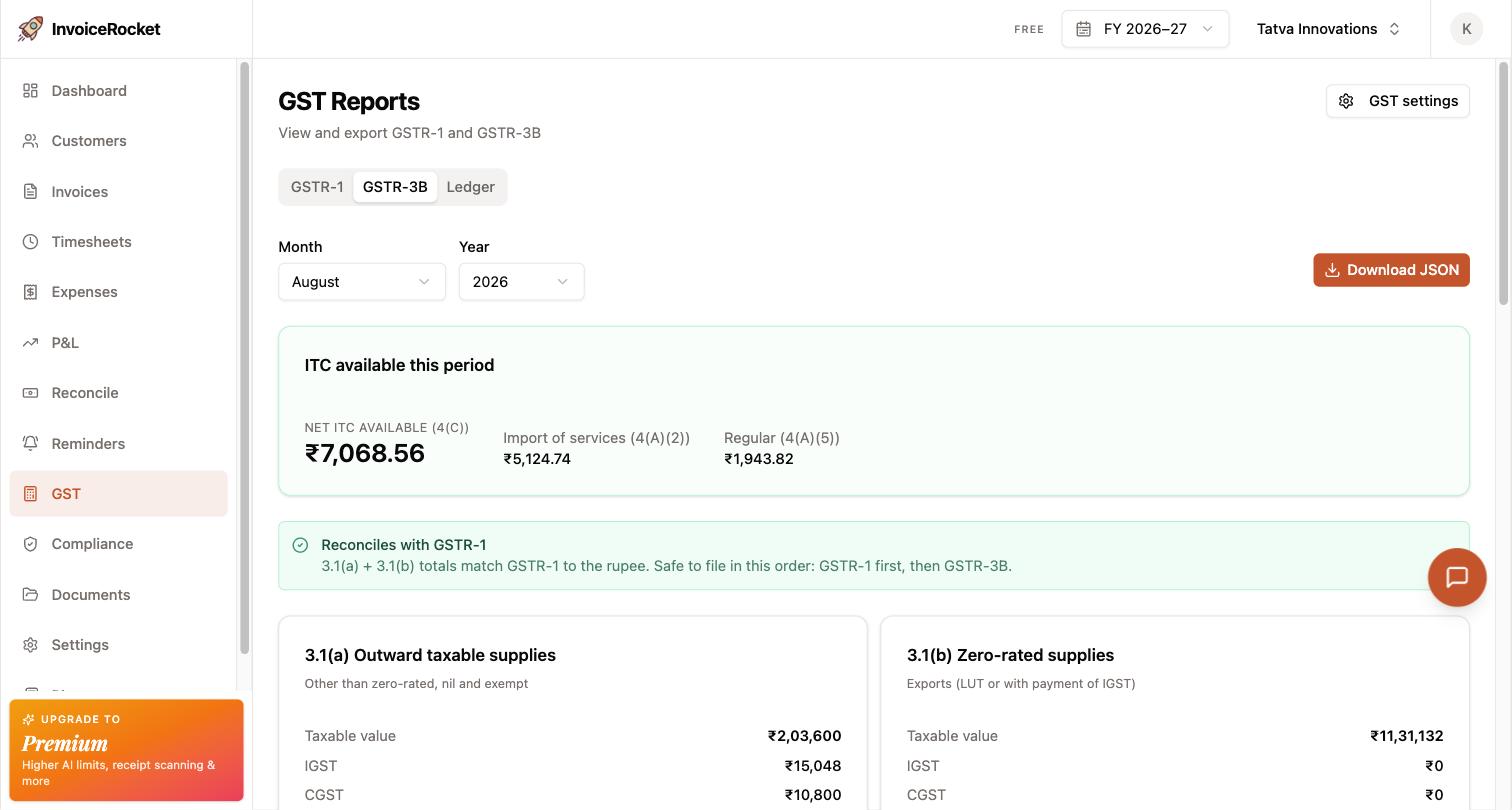Viewport: 1512px width, 810px height.
Task: Go to Reminders
Action: pos(119,444)
